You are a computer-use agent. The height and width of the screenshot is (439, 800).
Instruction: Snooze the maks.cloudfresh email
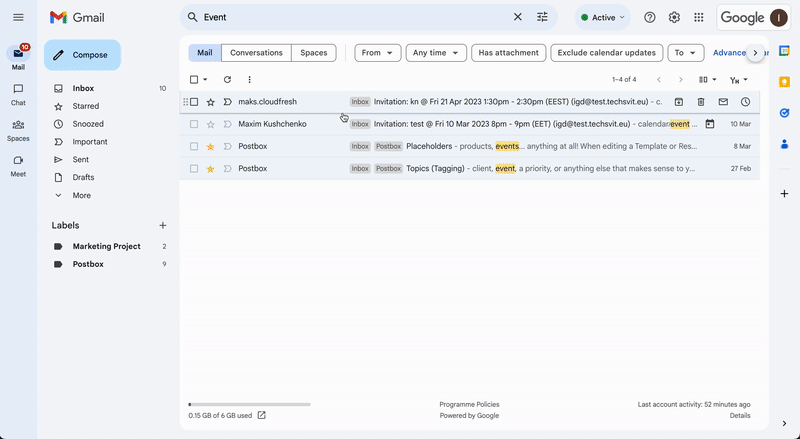745,102
